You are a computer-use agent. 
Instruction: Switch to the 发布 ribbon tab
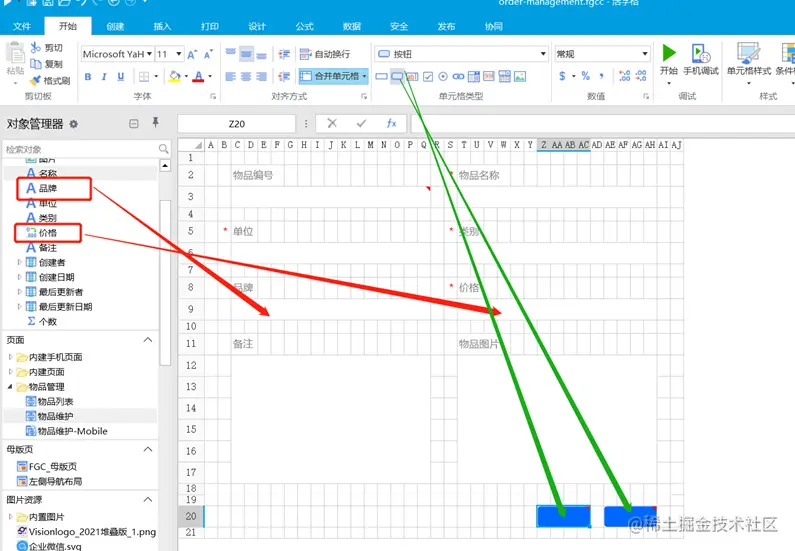point(446,26)
